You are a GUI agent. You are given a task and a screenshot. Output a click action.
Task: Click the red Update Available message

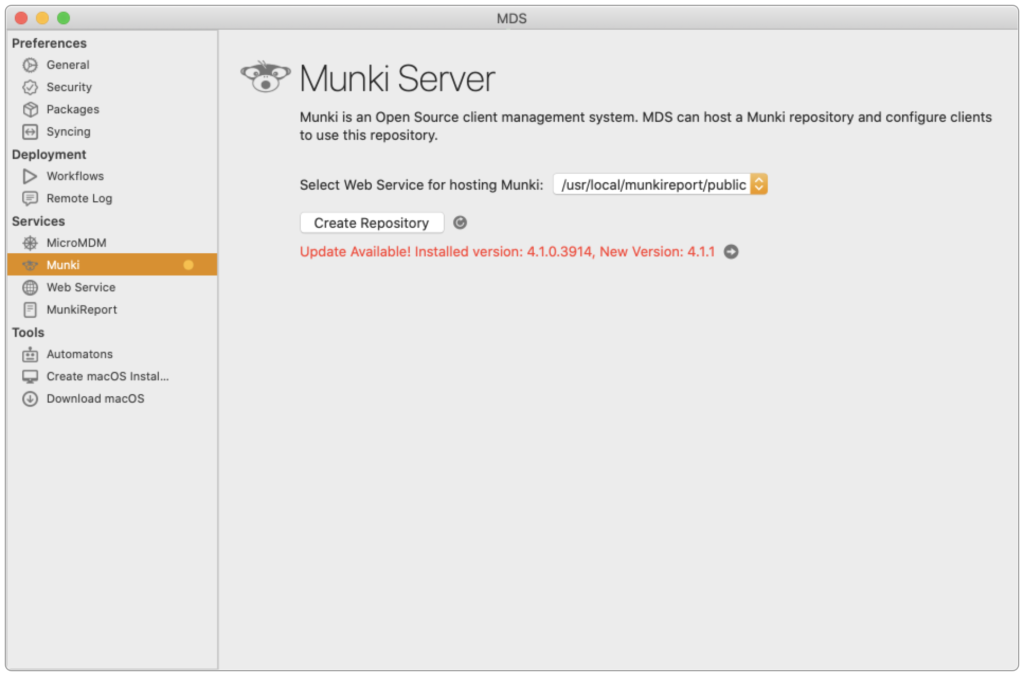click(507, 251)
